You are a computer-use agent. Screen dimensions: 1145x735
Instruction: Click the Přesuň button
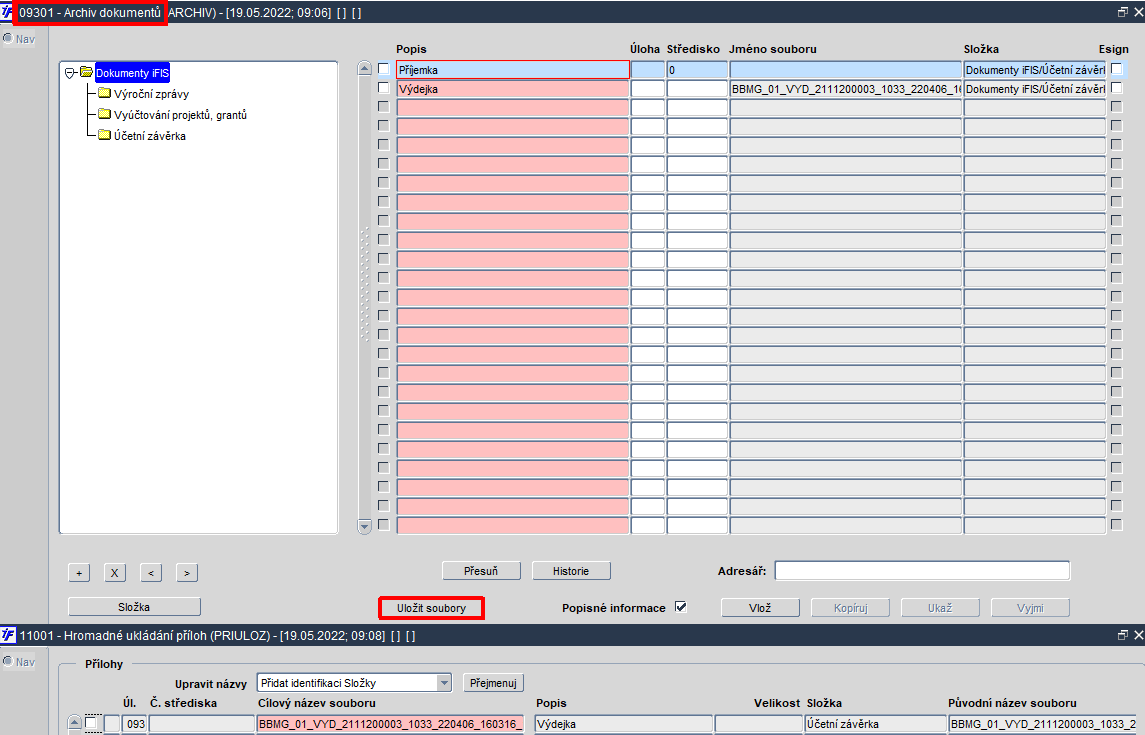pos(481,571)
